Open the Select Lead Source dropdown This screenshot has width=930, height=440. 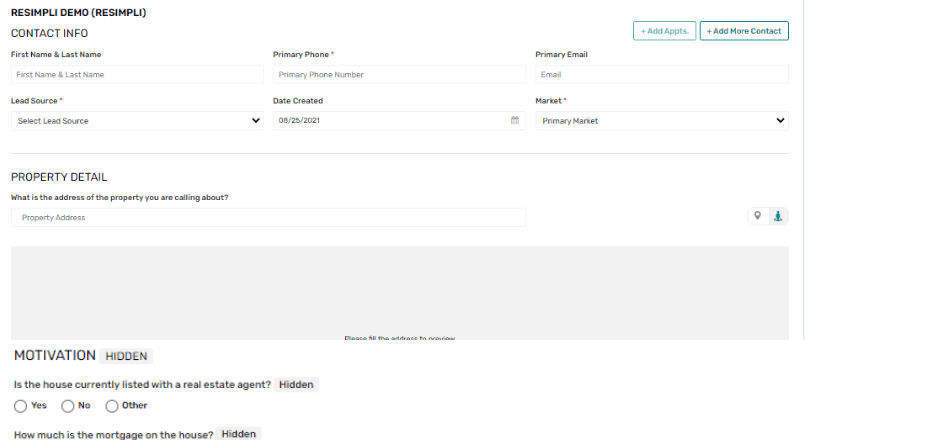click(x=137, y=120)
